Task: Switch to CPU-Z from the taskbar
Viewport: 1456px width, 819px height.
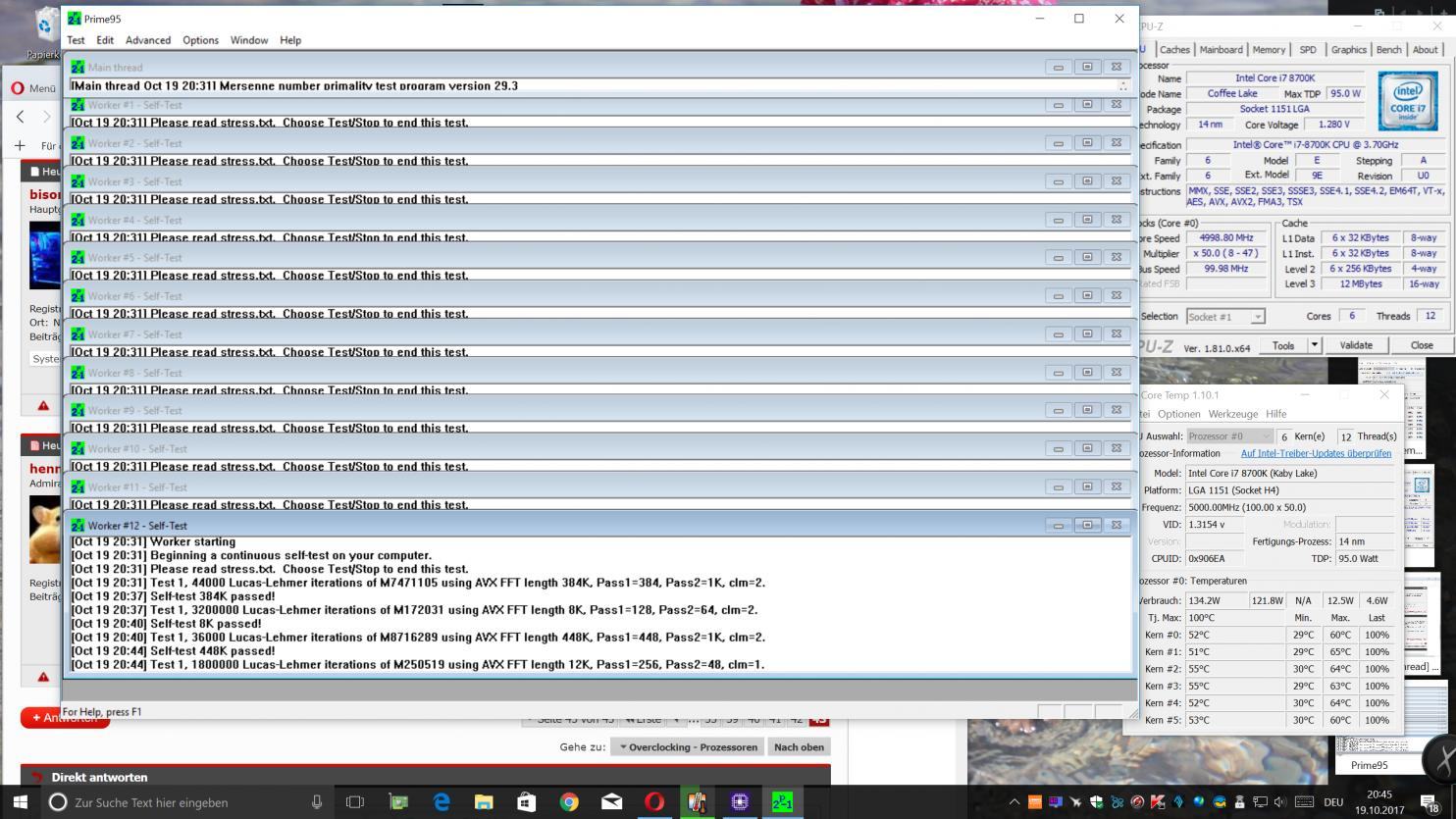Action: coord(740,802)
